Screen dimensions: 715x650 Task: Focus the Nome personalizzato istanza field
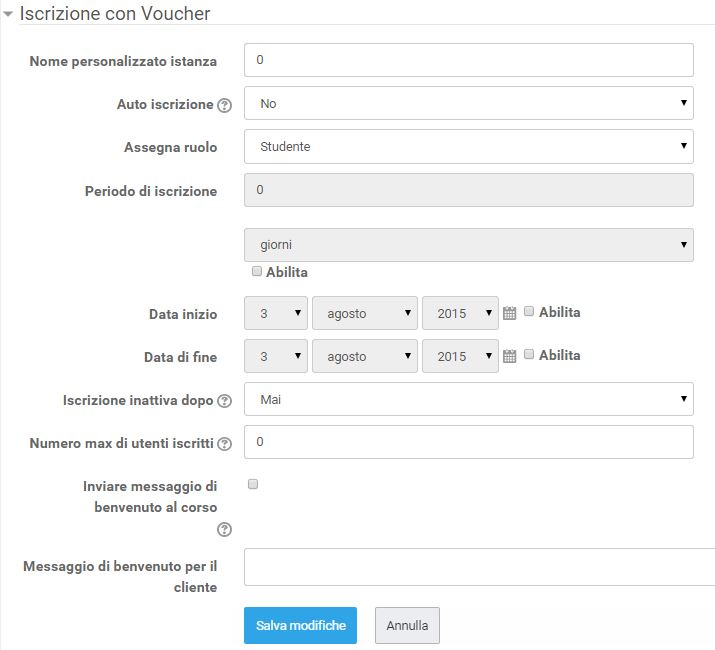[x=469, y=60]
